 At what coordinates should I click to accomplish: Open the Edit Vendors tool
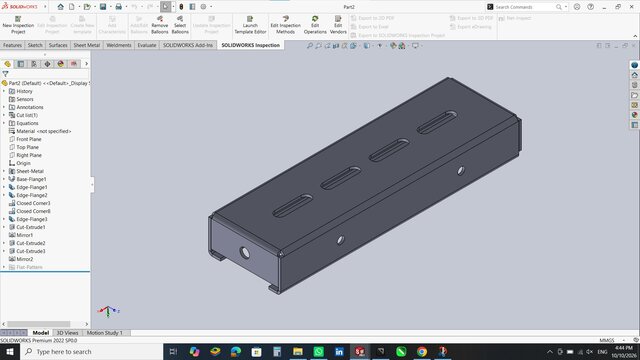tap(338, 25)
